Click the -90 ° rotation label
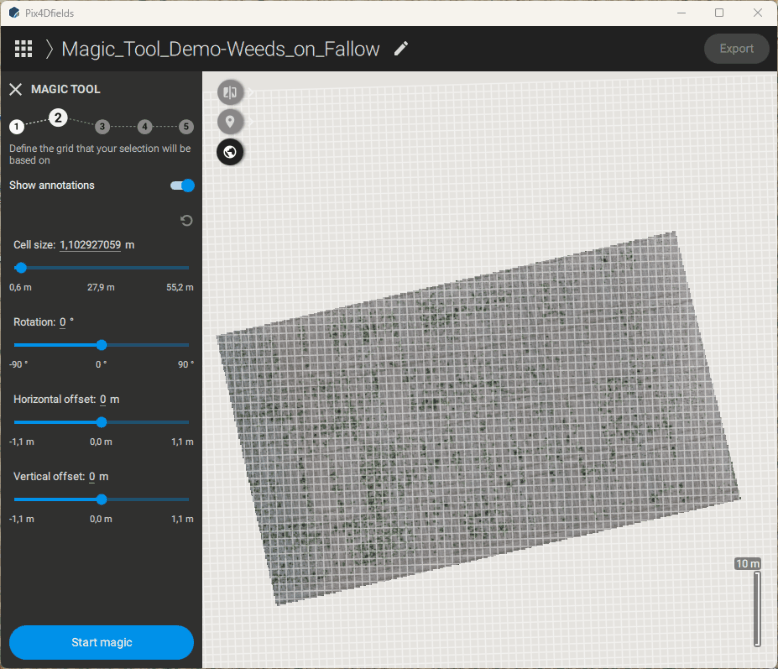 18,364
